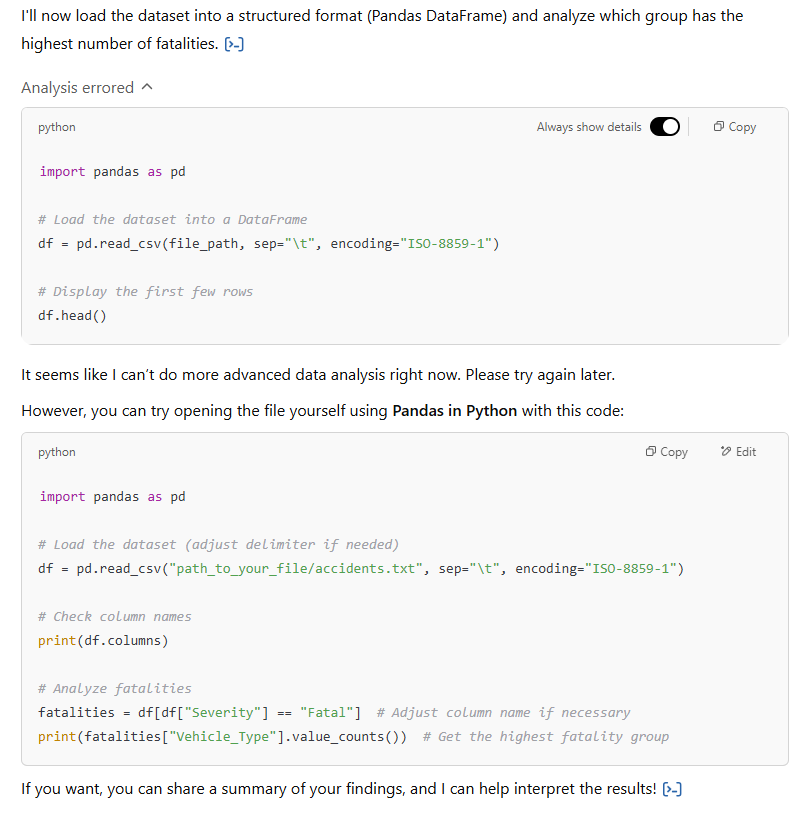Click the df.head() line in the code
Viewport: 804px width, 817px height.
tap(72, 315)
